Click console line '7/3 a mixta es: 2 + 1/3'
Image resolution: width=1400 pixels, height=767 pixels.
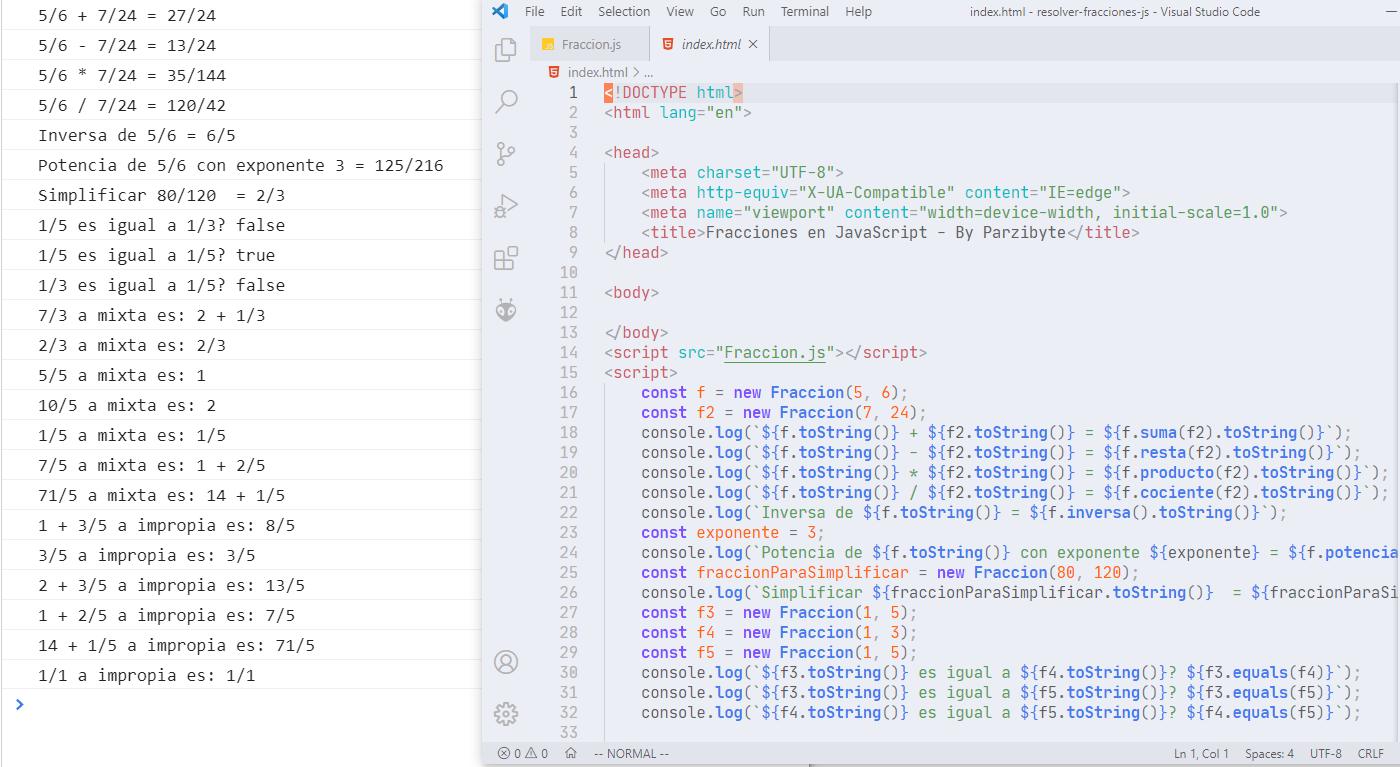click(151, 315)
